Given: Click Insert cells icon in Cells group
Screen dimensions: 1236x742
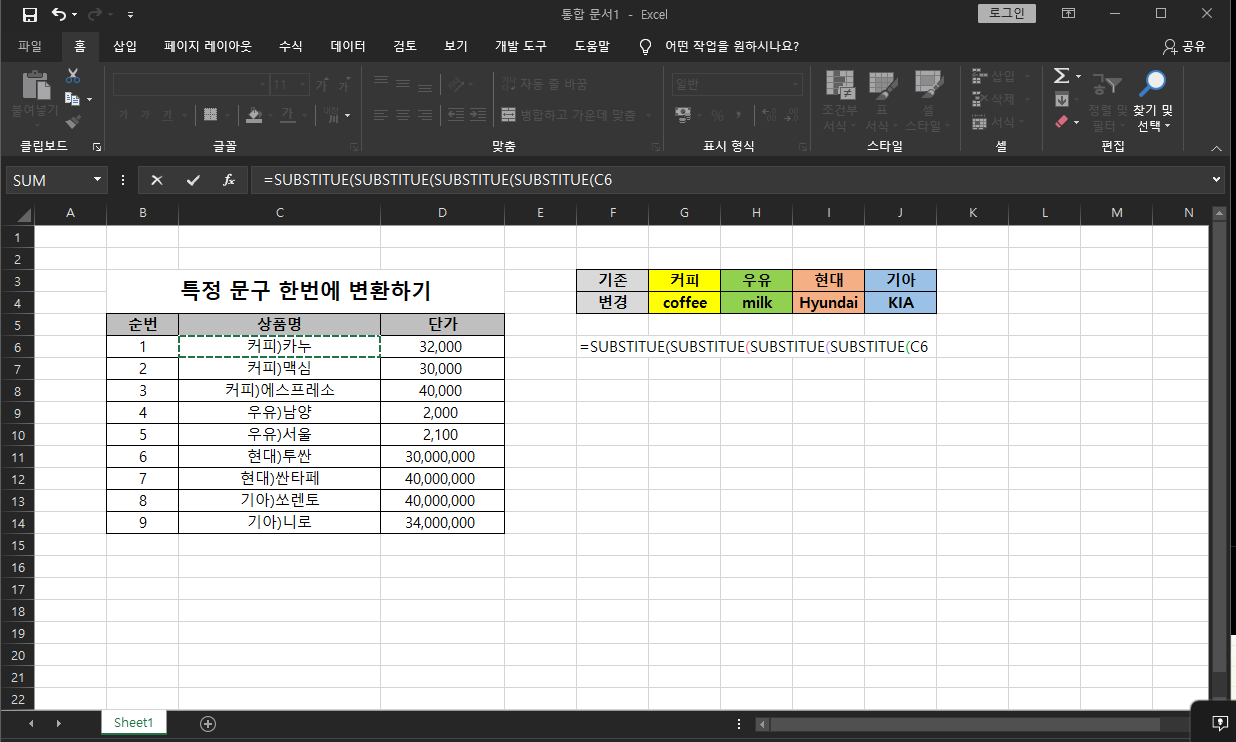Looking at the screenshot, I should pyautogui.click(x=979, y=76).
